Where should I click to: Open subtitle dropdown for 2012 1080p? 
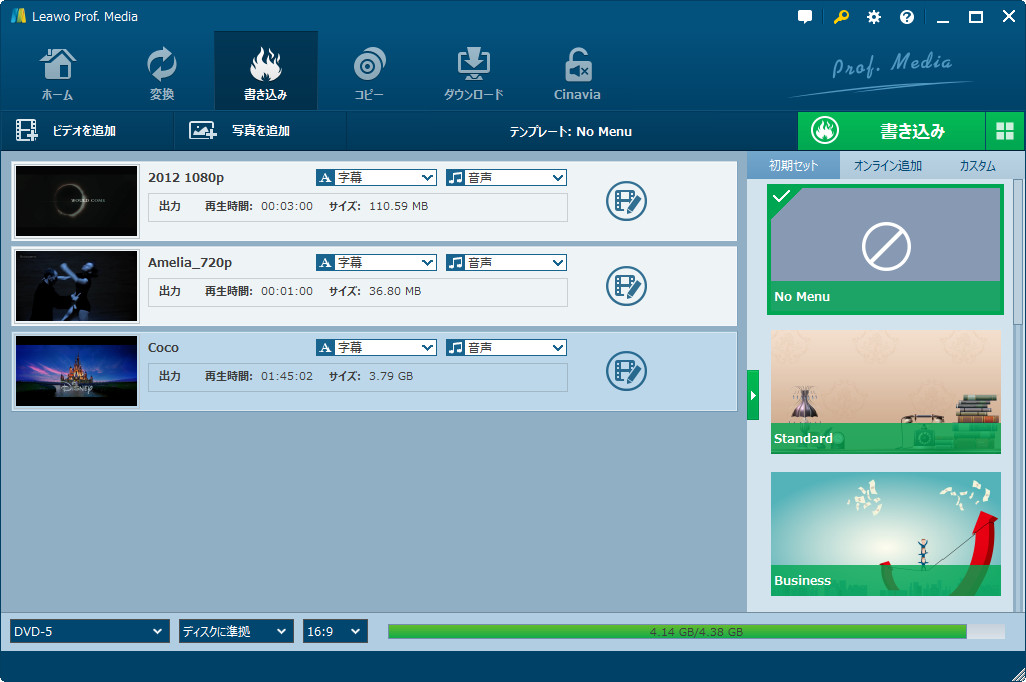point(376,177)
